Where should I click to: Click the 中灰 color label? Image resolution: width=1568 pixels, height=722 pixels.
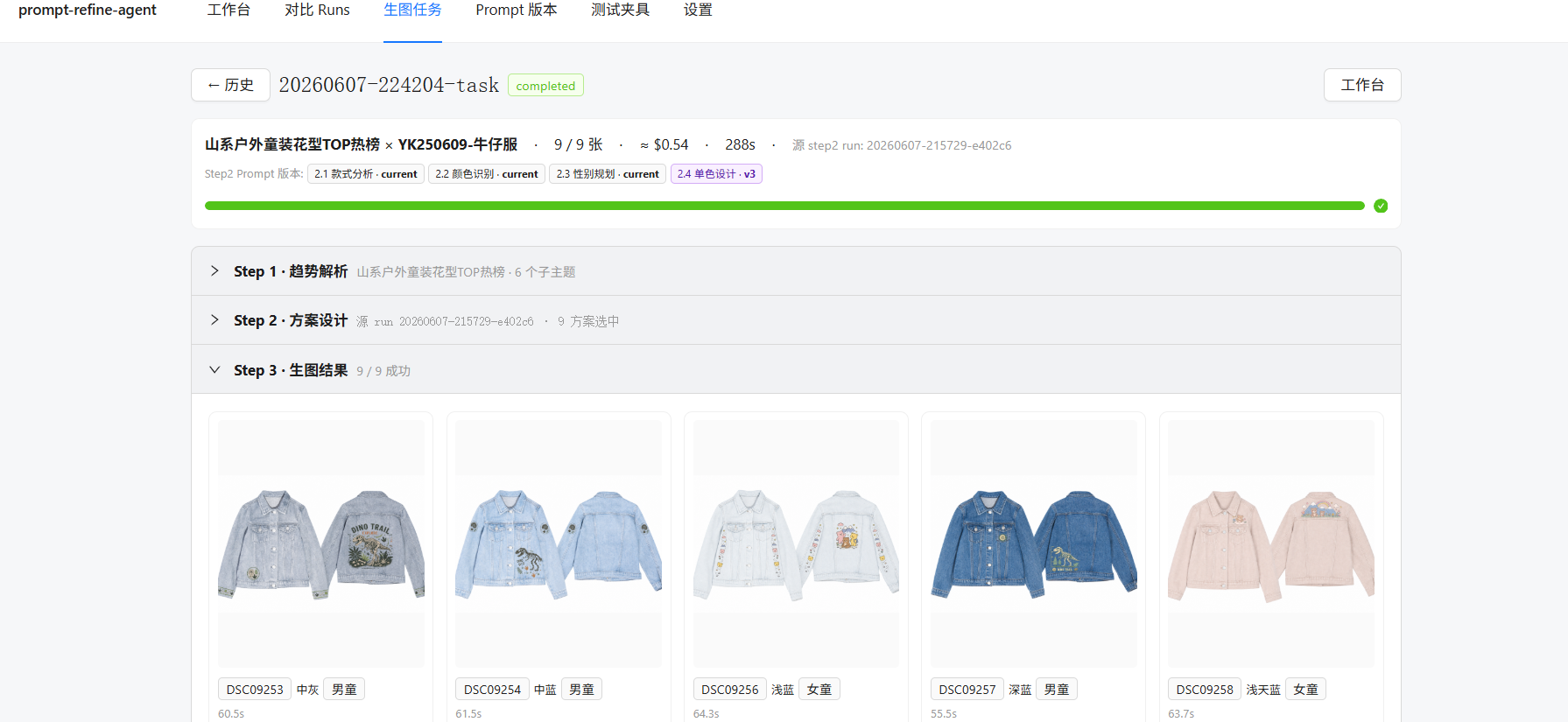(x=307, y=690)
